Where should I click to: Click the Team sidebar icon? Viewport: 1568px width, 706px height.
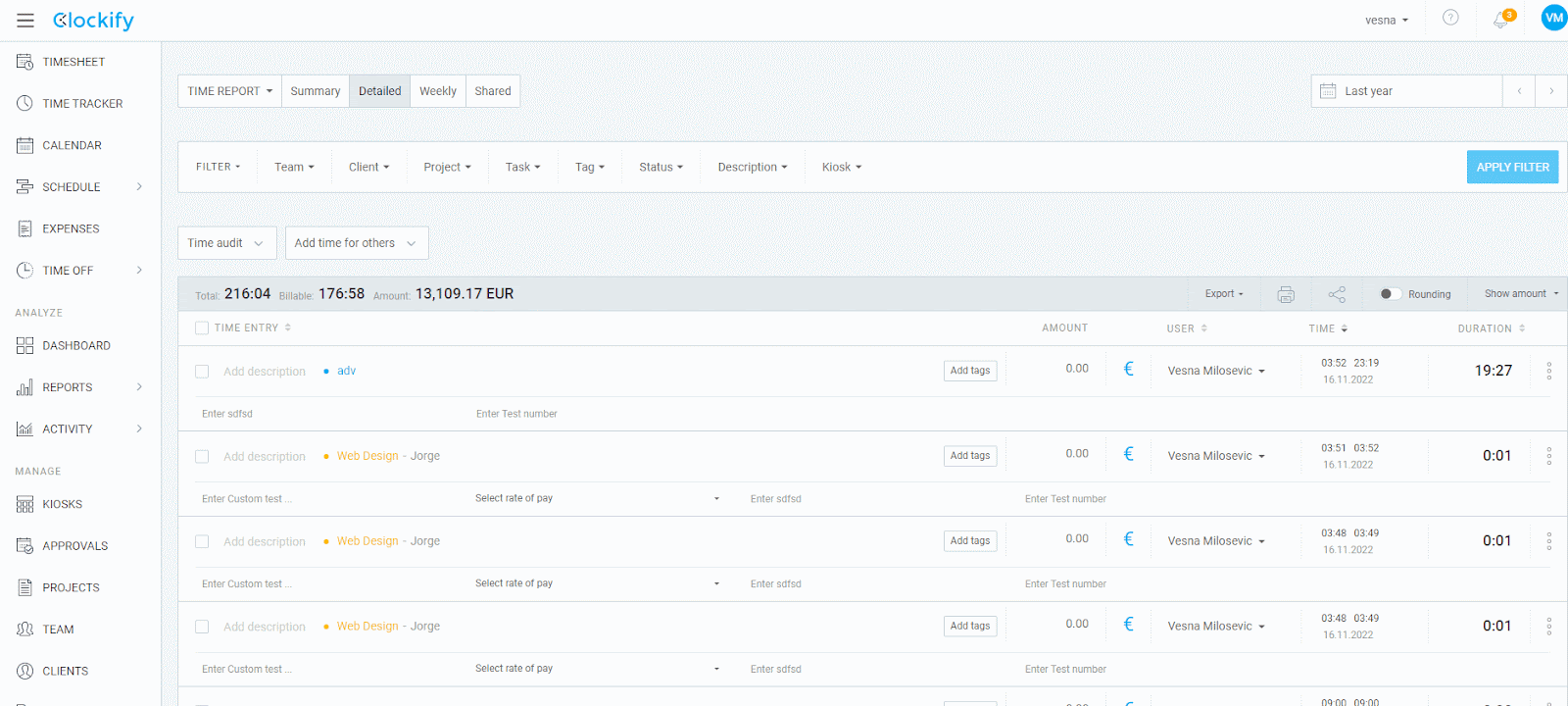[x=24, y=629]
